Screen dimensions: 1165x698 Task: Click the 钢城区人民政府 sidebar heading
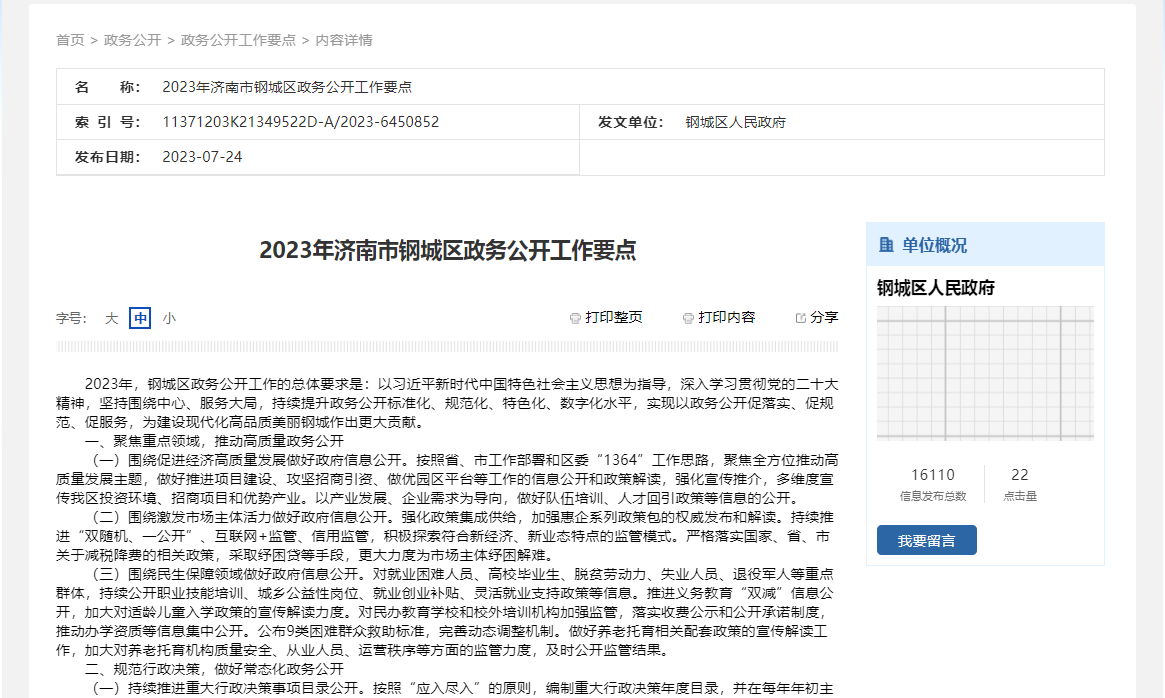936,288
